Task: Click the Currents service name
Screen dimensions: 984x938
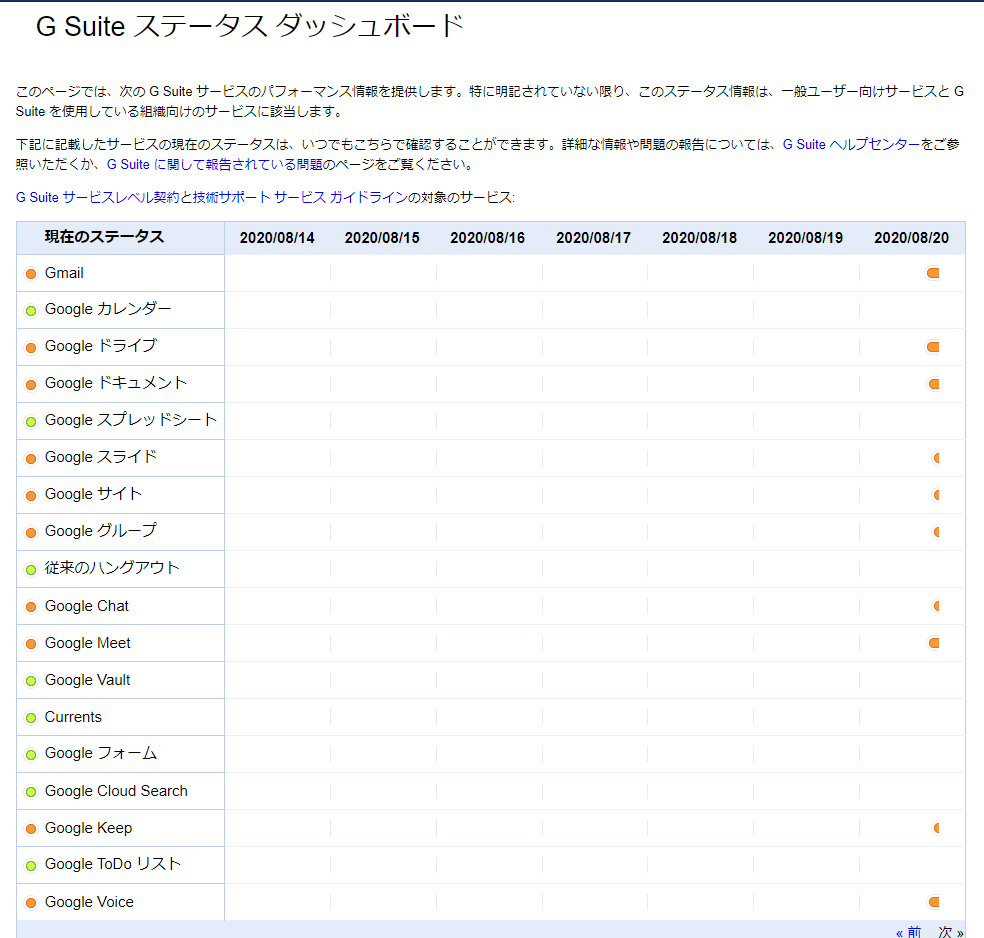Action: click(x=73, y=717)
